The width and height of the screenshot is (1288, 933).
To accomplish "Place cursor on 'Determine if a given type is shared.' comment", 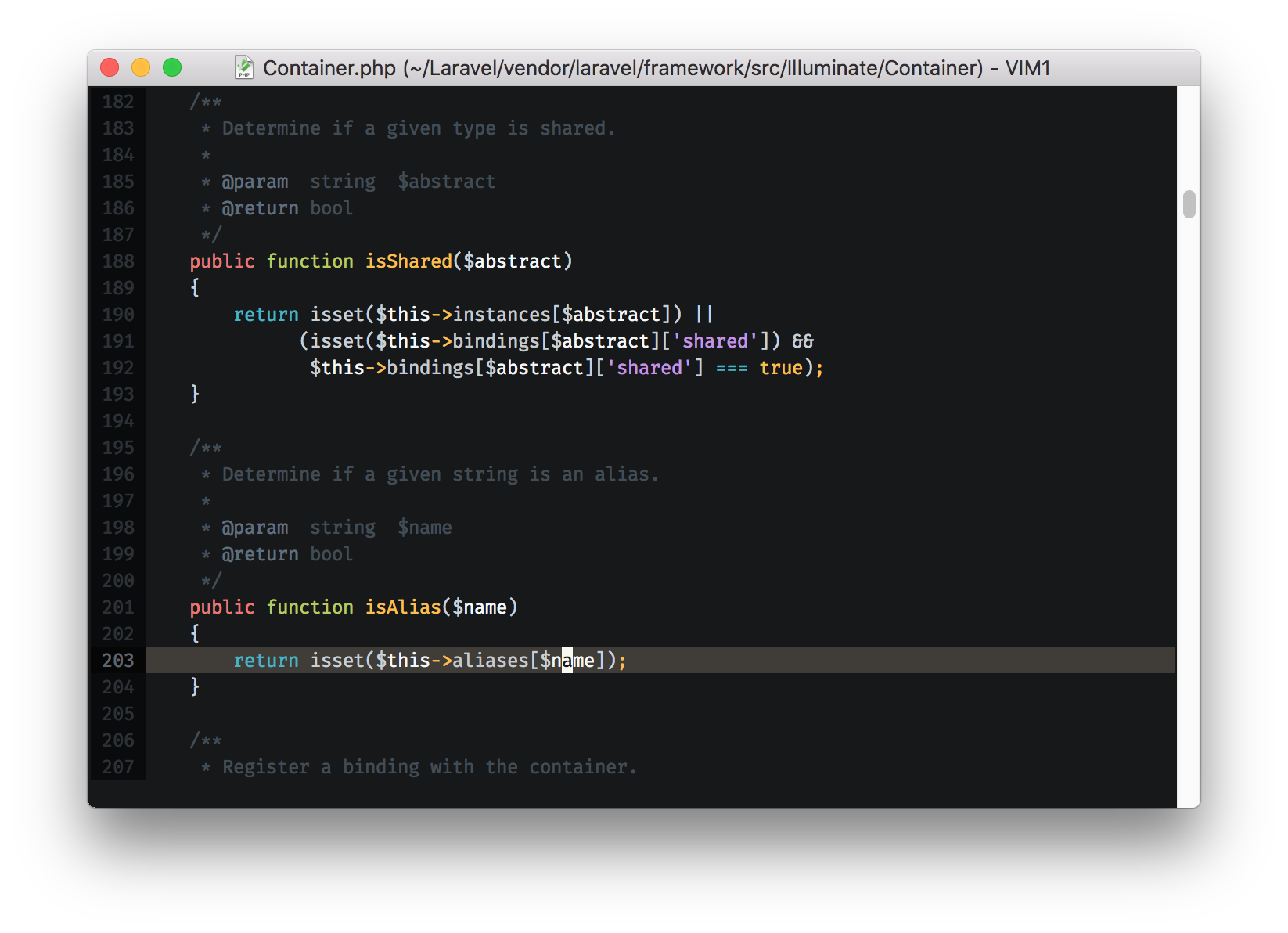I will pyautogui.click(x=419, y=128).
